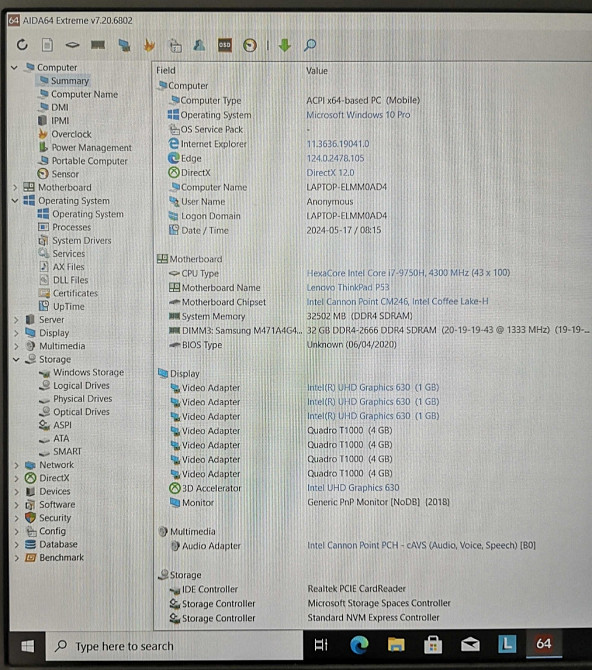Open Intel Cannon Point PCH audio link

[x=421, y=545]
